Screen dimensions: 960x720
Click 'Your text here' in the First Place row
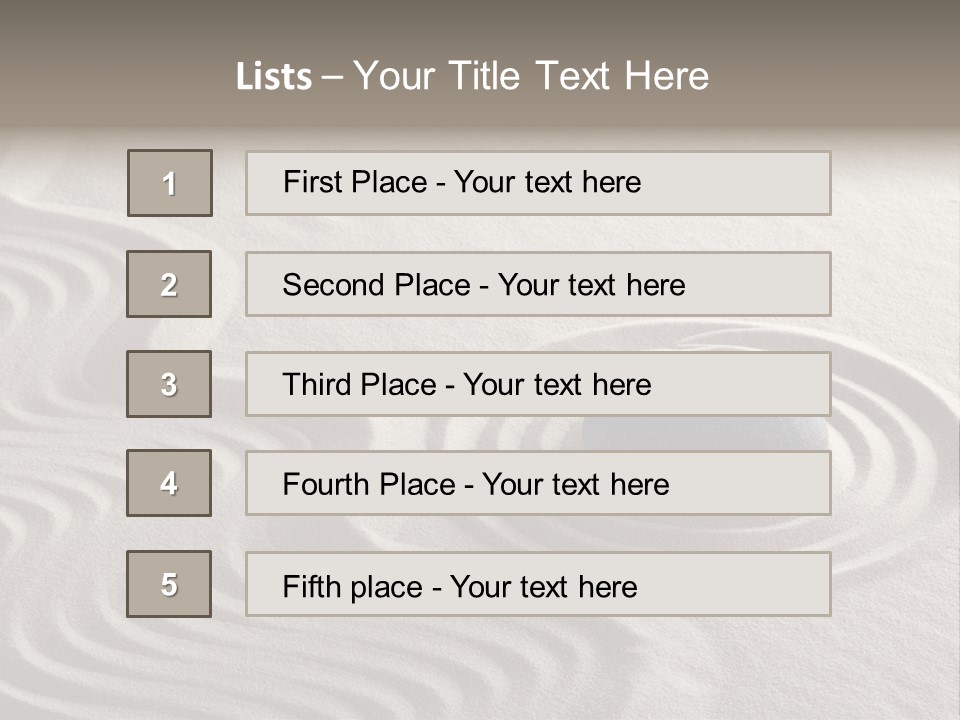tap(547, 182)
